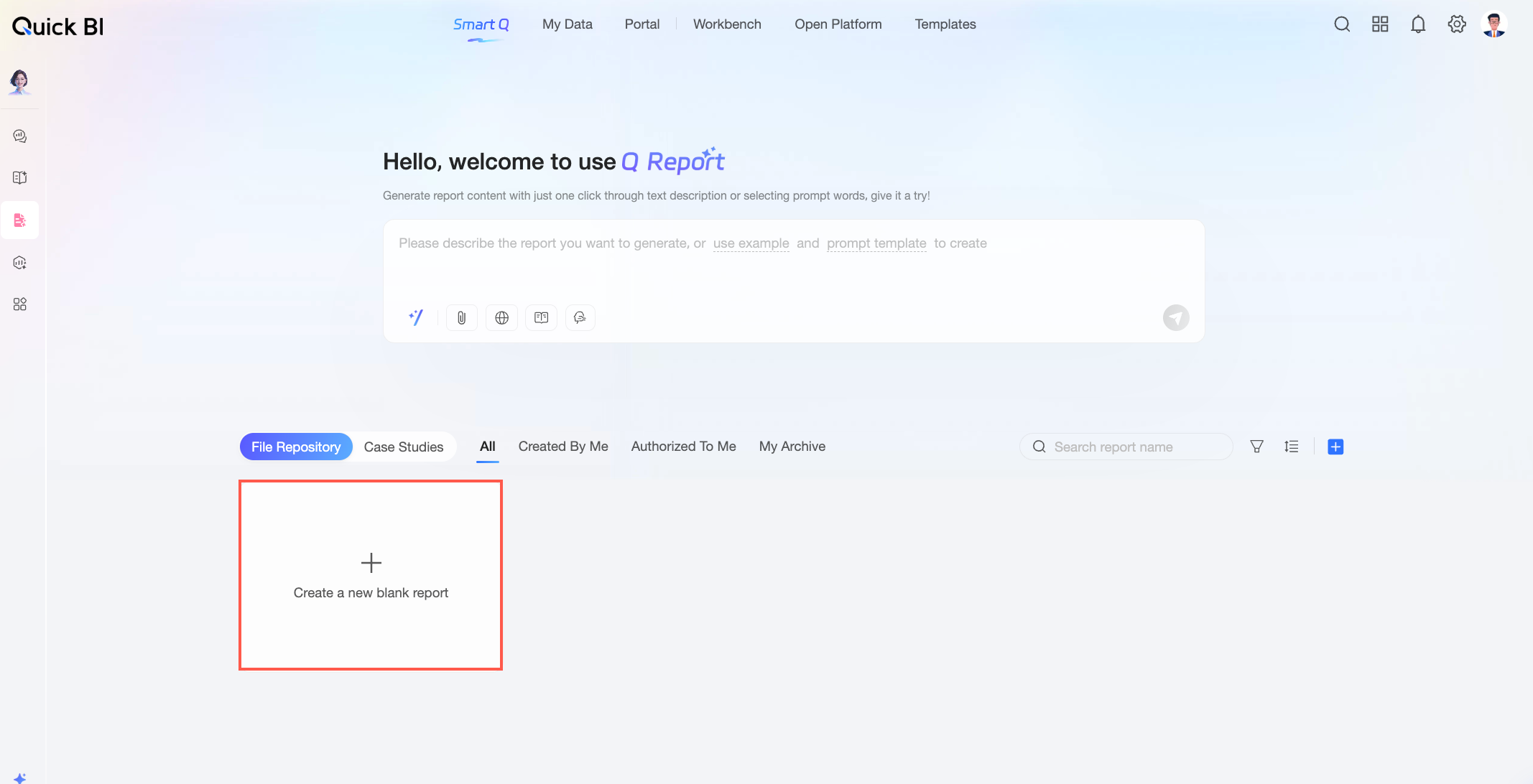Open the Templates navigation item
The width and height of the screenshot is (1533, 784).
point(945,24)
